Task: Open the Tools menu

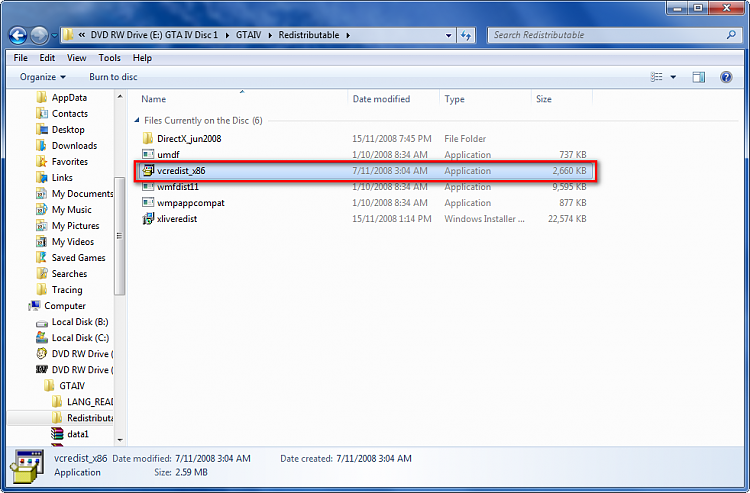Action: click(110, 58)
